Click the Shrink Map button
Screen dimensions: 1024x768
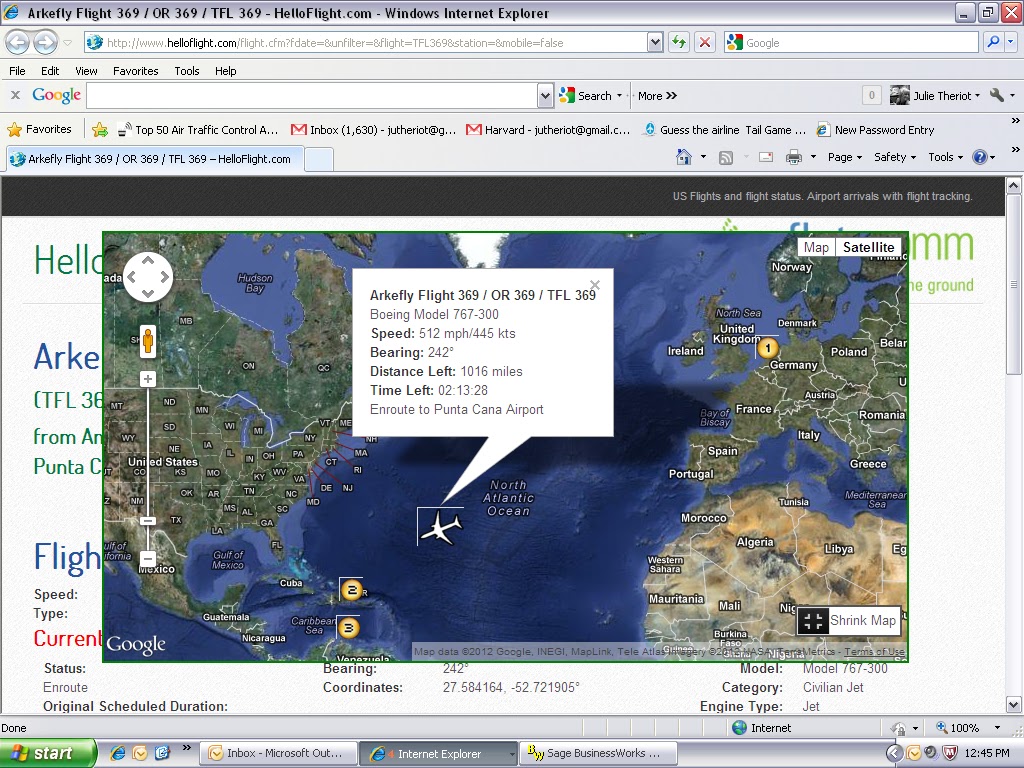click(849, 620)
